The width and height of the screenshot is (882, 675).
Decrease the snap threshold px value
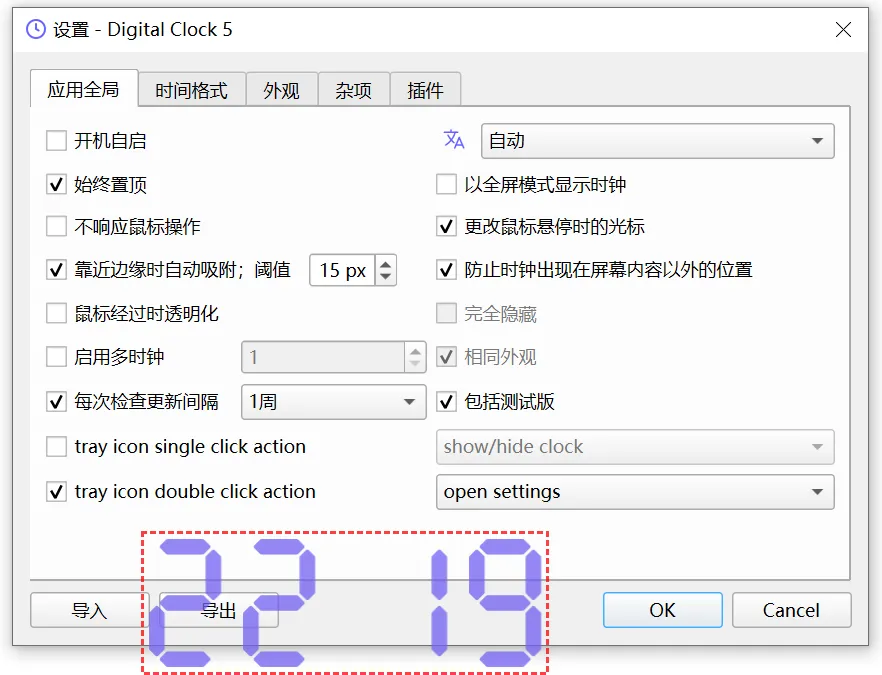(385, 277)
